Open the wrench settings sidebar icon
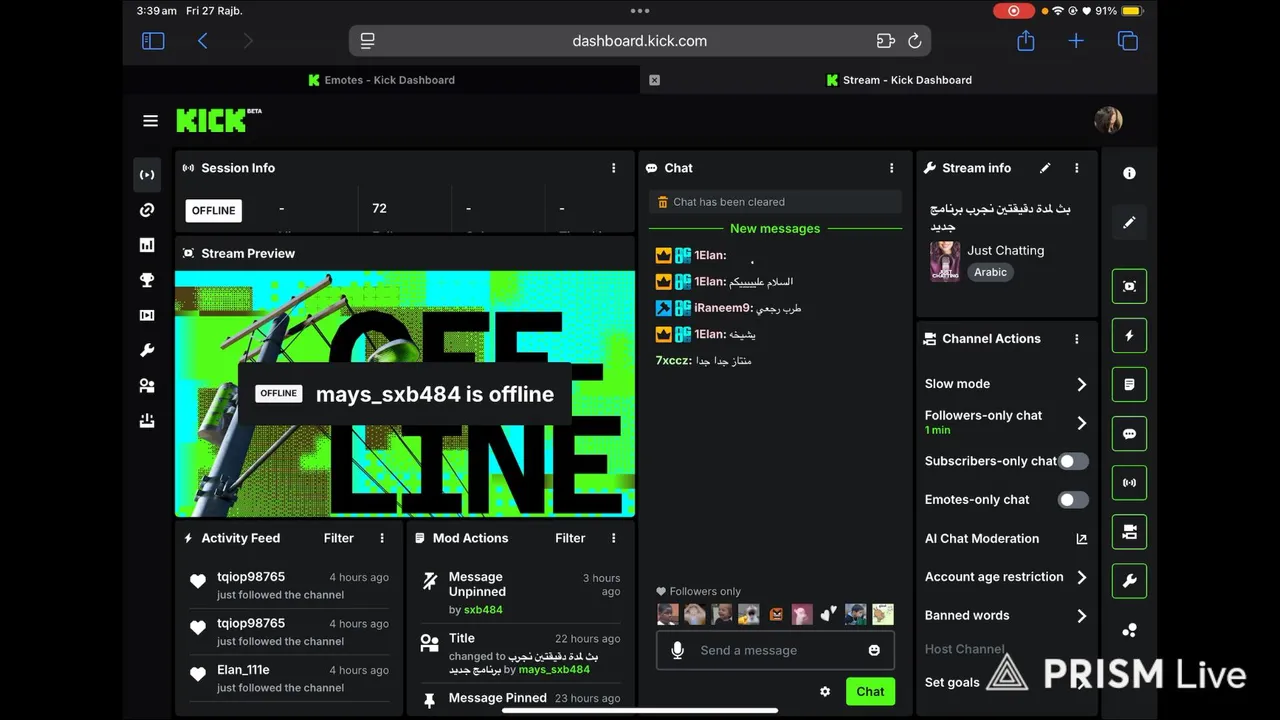 [x=147, y=351]
